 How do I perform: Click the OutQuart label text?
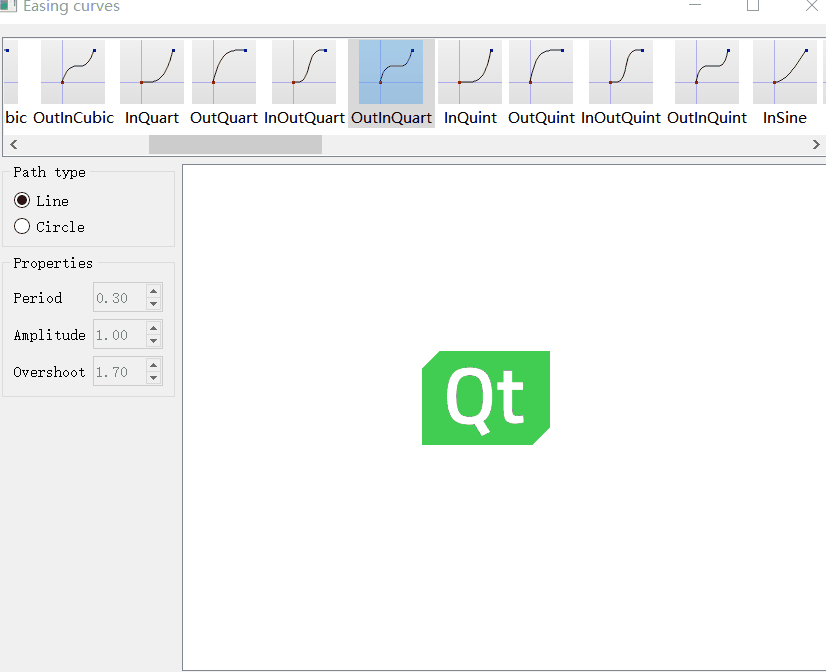[224, 117]
